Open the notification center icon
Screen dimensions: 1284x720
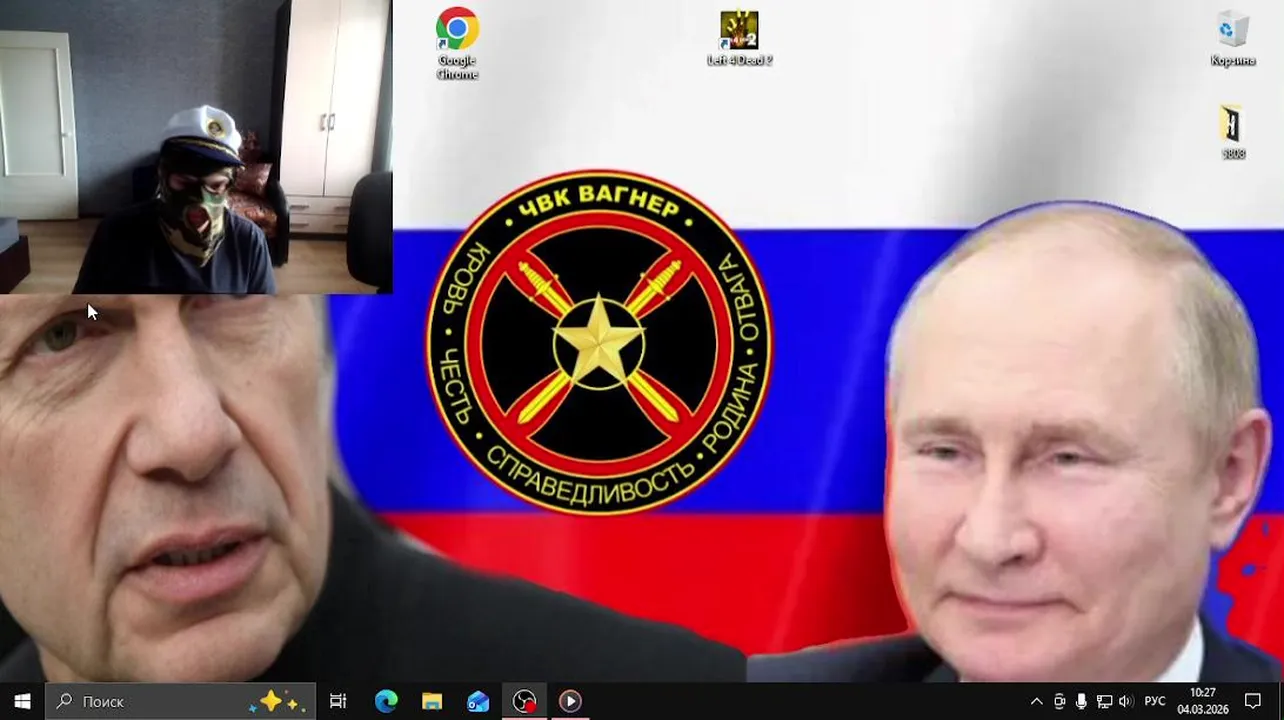click(x=1253, y=701)
